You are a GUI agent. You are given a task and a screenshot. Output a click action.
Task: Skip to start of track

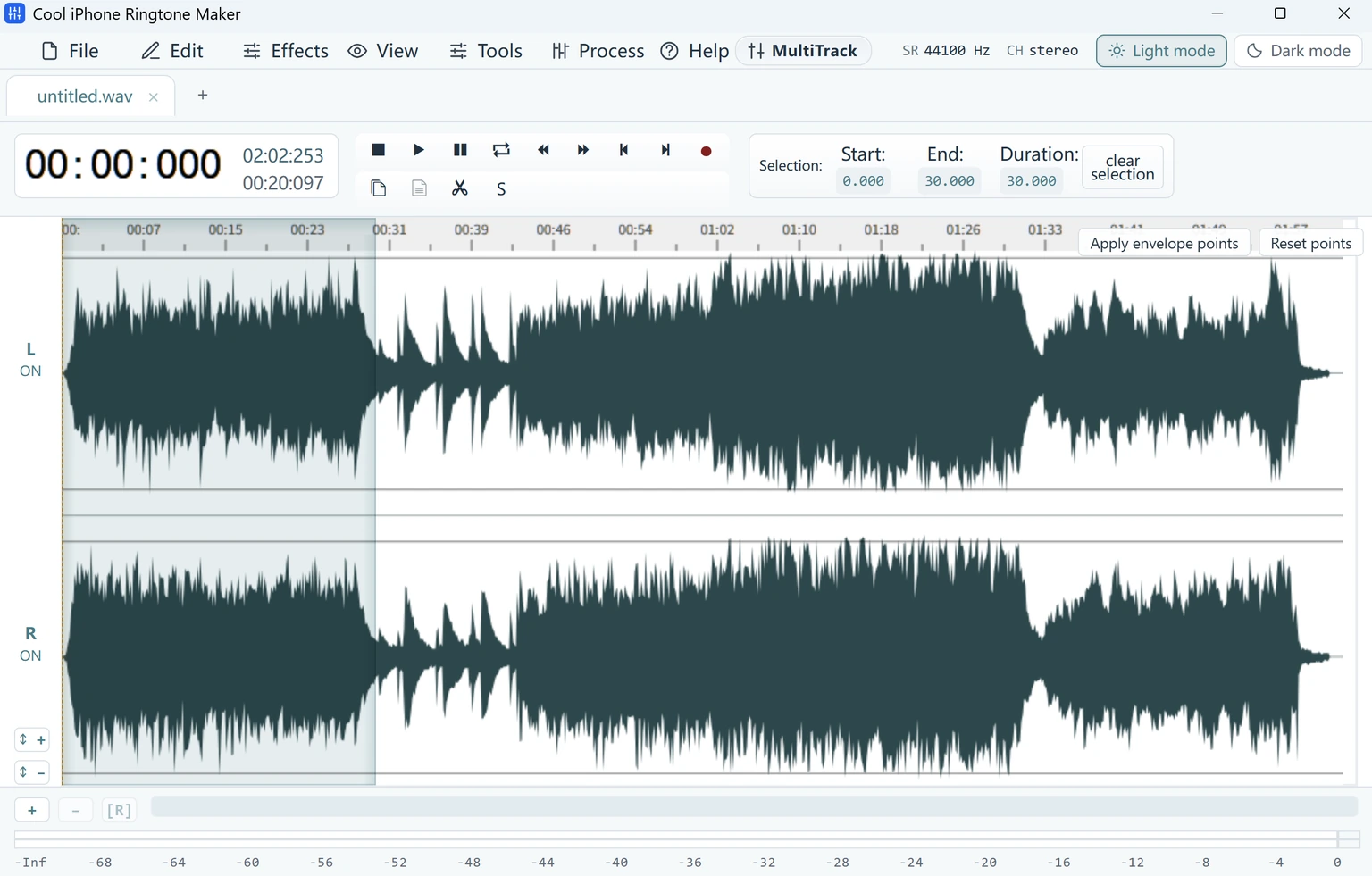[624, 150]
